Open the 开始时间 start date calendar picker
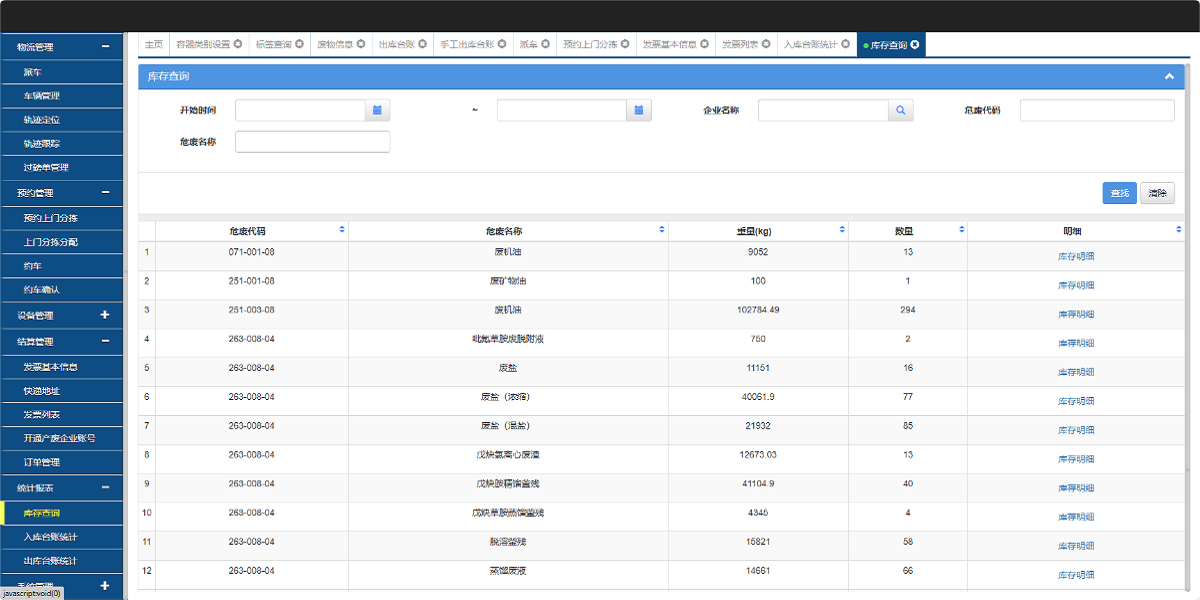This screenshot has width=1200, height=600. coord(377,110)
